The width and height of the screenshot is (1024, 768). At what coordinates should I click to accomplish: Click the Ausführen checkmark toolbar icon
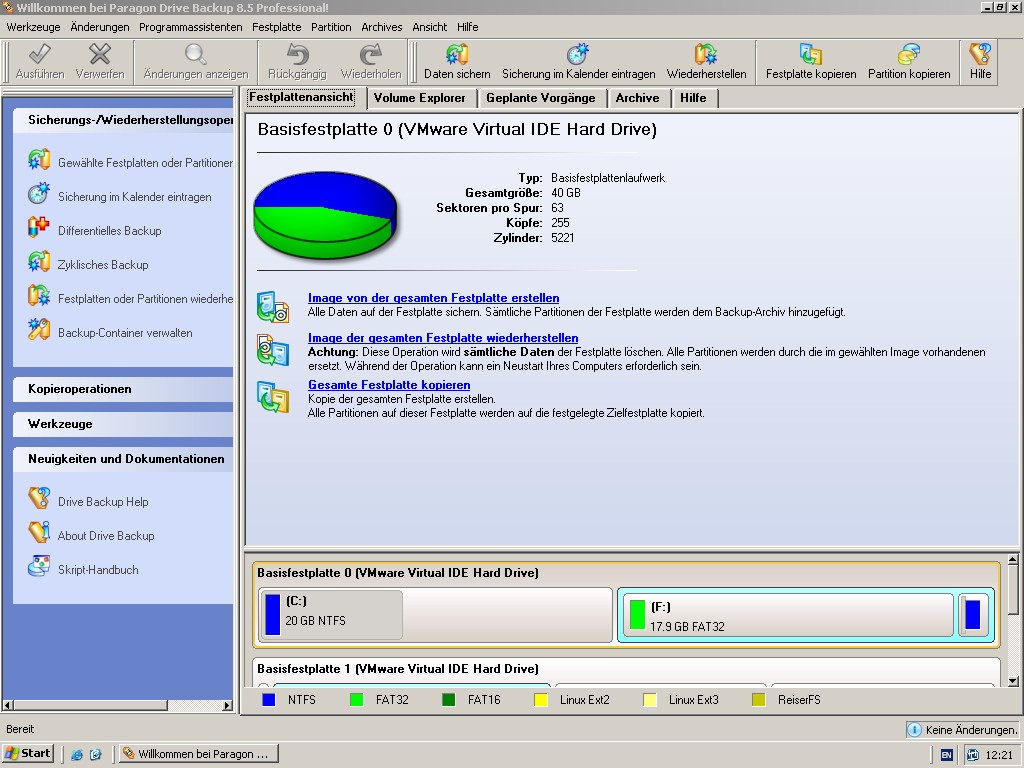pos(40,54)
